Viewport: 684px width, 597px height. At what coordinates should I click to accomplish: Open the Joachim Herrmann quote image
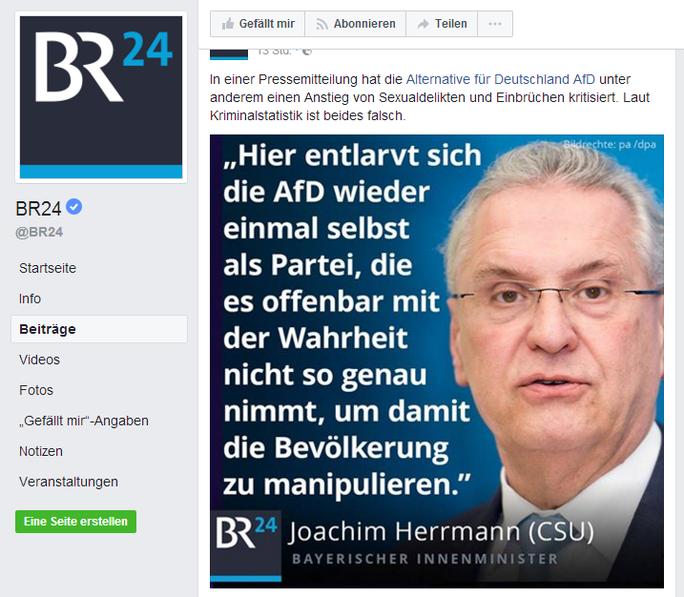[437, 361]
